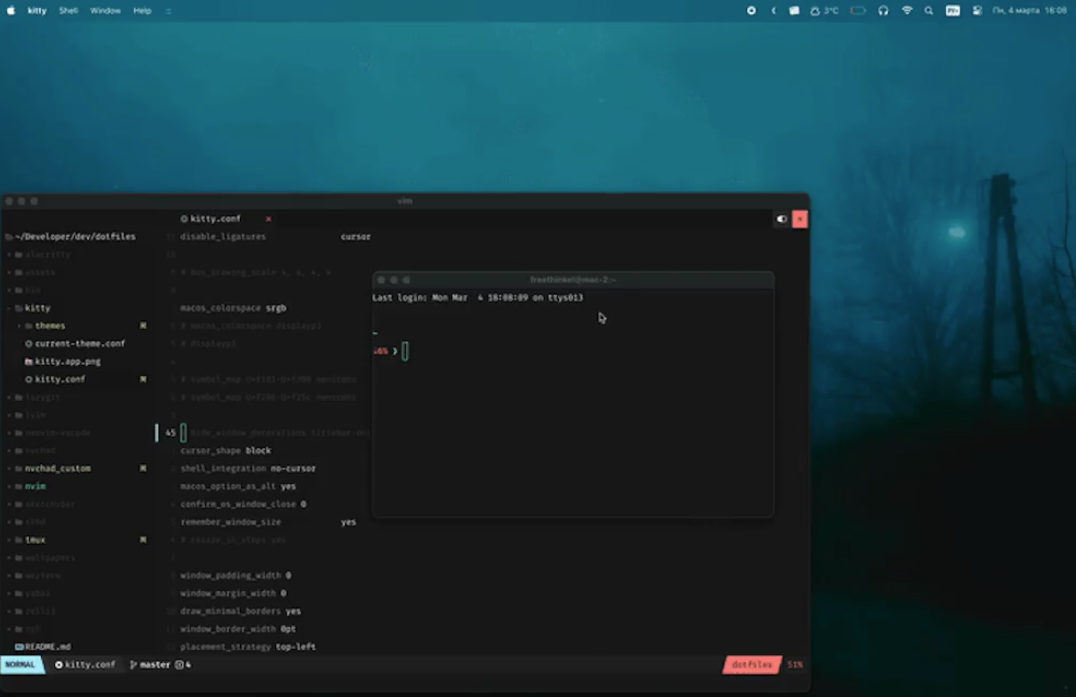Viewport: 1076px width, 697px height.
Task: Switch the keyboard input source
Action: (952, 10)
